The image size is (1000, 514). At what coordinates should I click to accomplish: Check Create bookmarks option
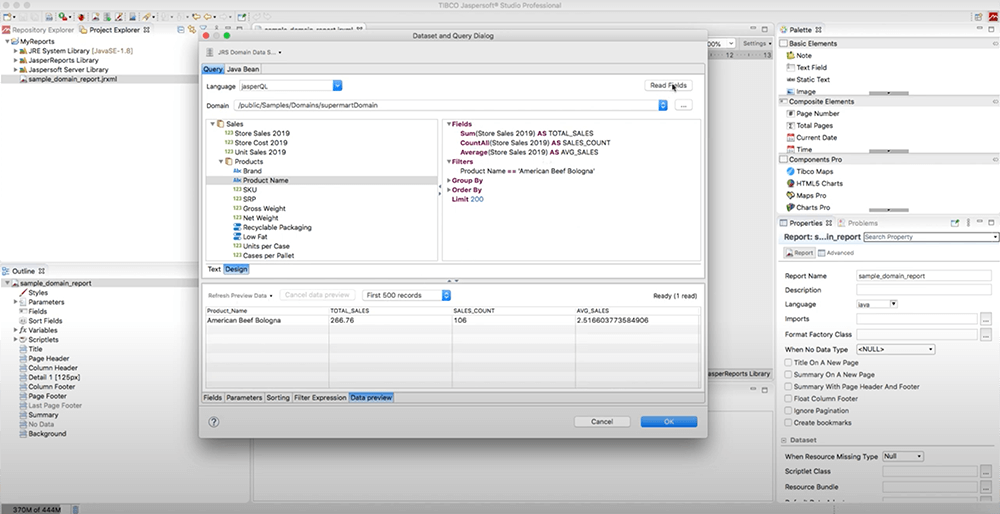tap(788, 423)
